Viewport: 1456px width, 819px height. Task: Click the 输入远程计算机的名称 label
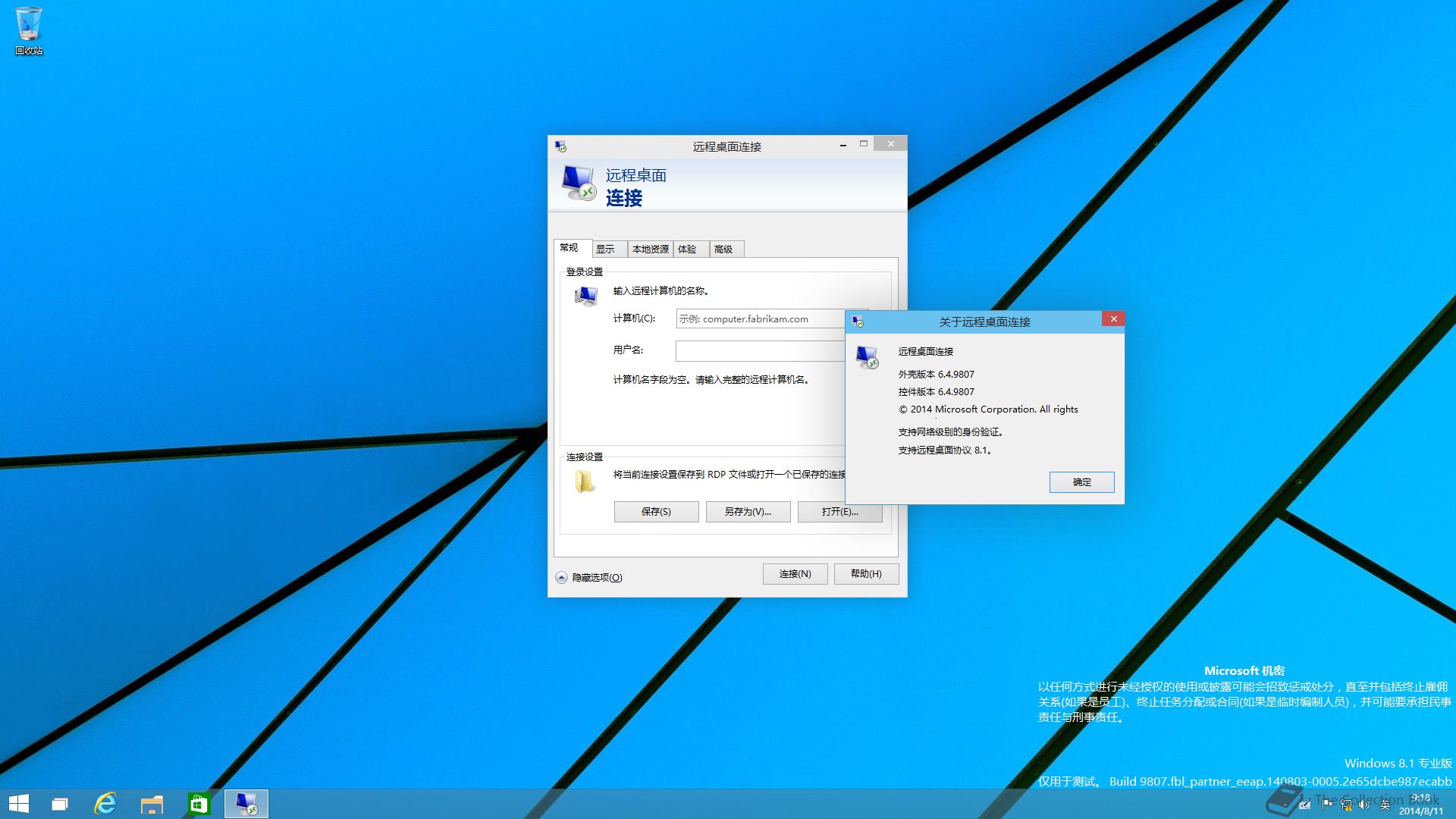[x=661, y=291]
